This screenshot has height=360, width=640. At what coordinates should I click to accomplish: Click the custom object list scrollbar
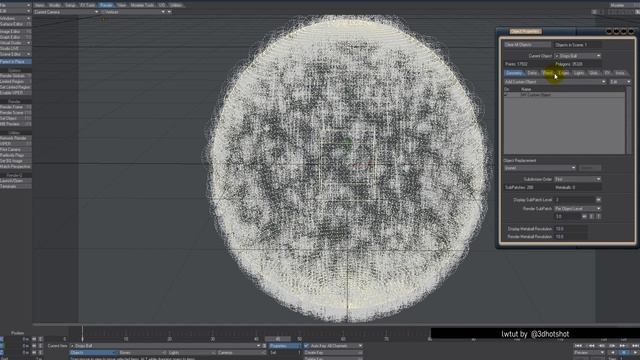point(628,120)
